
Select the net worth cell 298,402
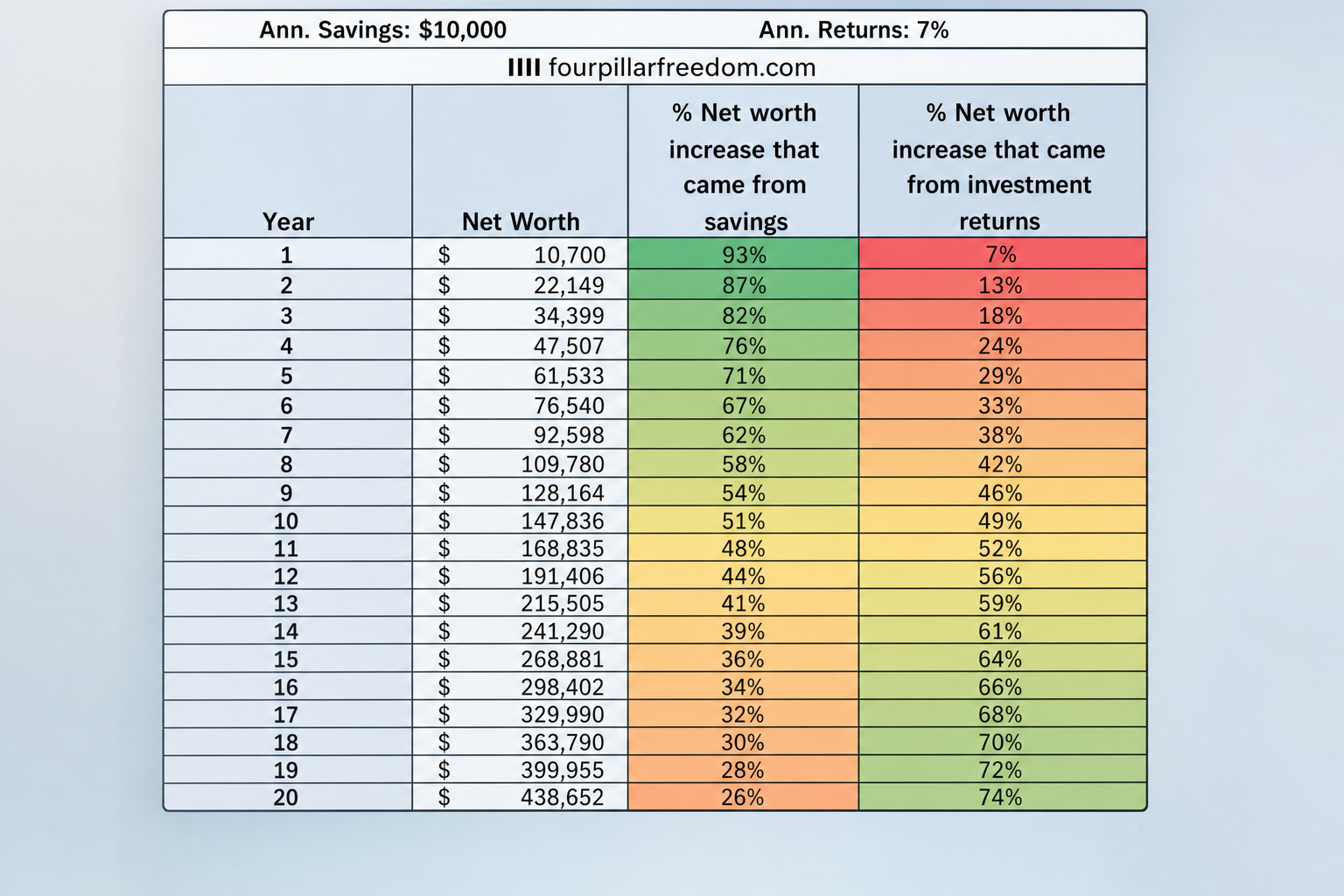pyautogui.click(x=521, y=687)
